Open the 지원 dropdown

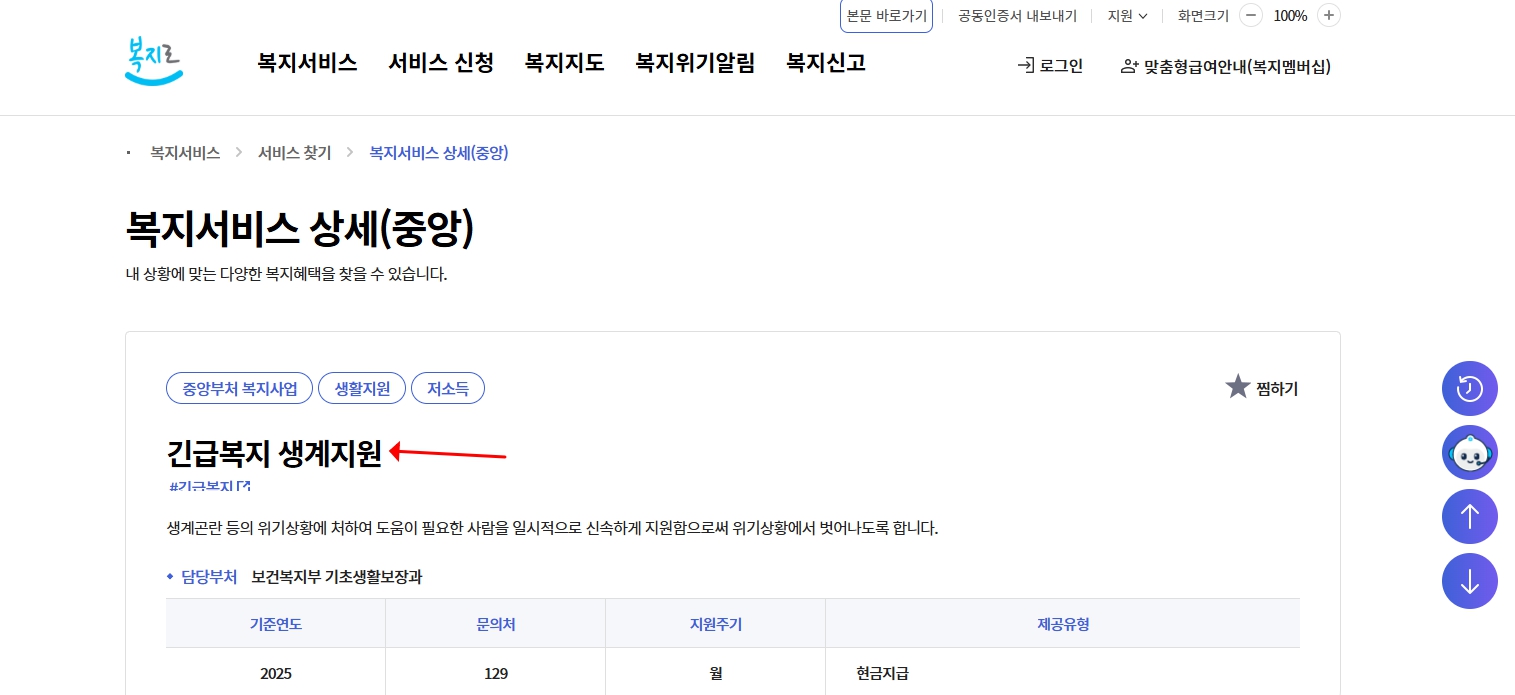click(1126, 15)
